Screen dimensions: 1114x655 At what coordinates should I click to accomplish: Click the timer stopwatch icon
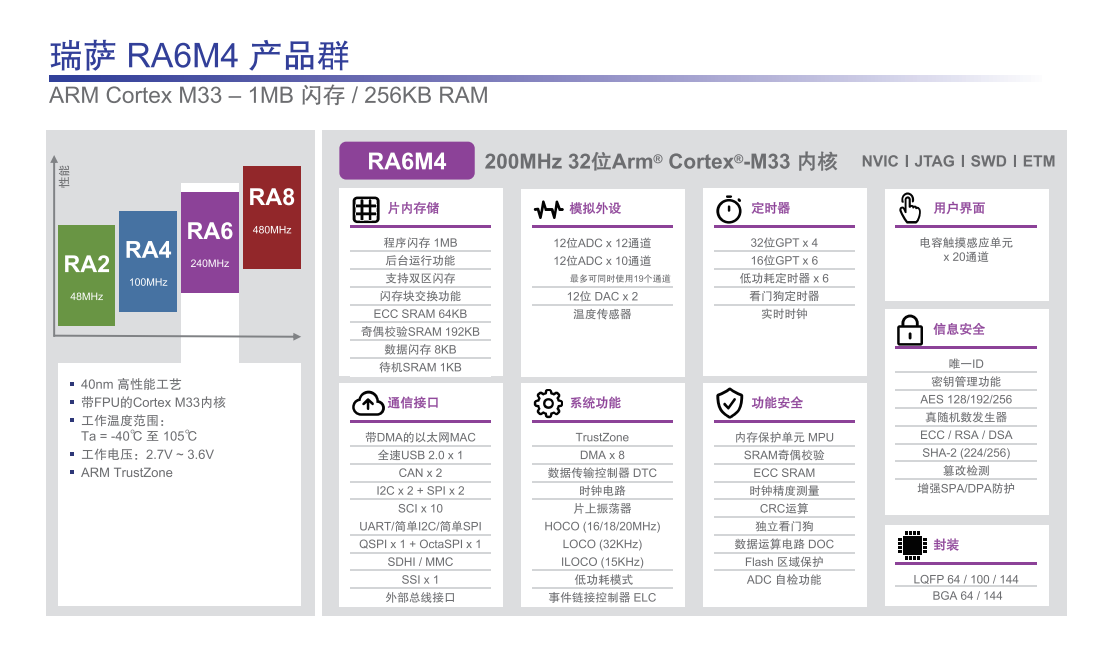pos(729,210)
